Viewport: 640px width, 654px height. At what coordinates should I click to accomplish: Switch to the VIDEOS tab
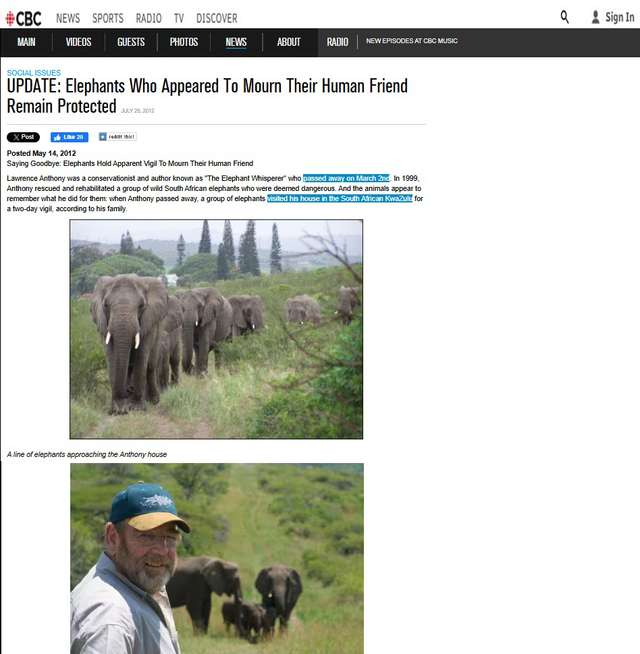[78, 42]
